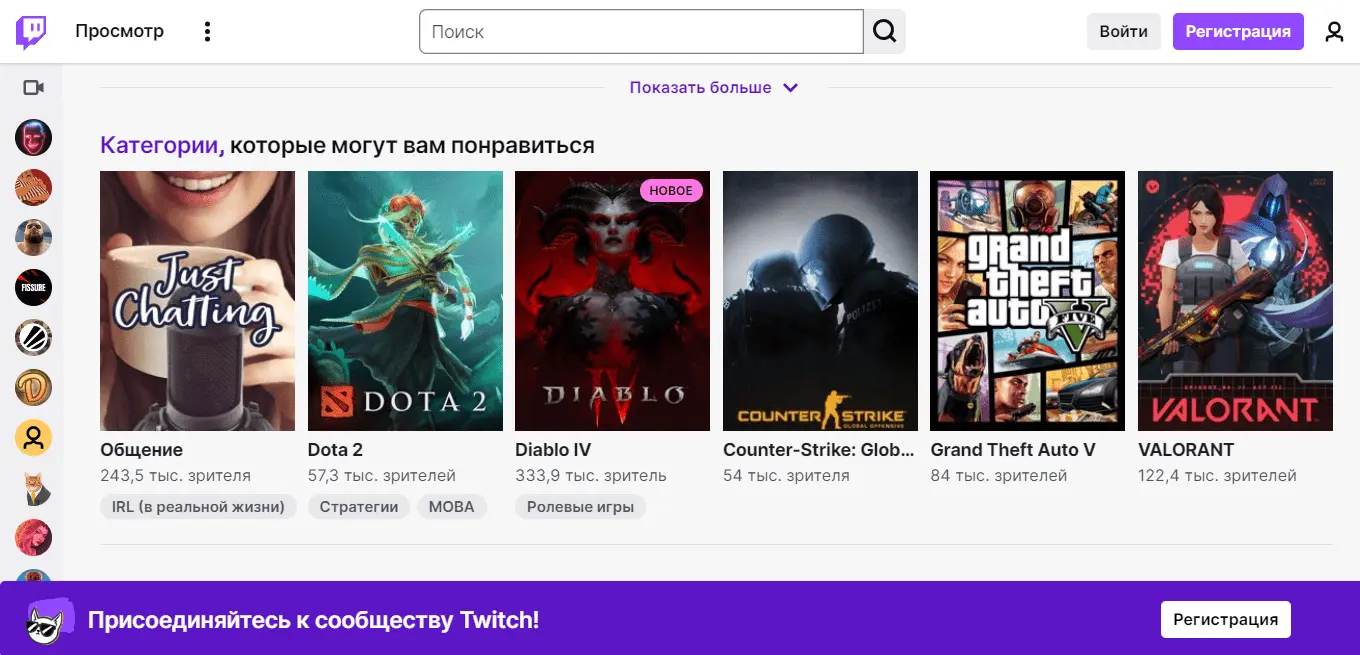Screen dimensions: 1360x655
Task: Open the Diablo IV cover thumbnail
Action: tap(613, 301)
